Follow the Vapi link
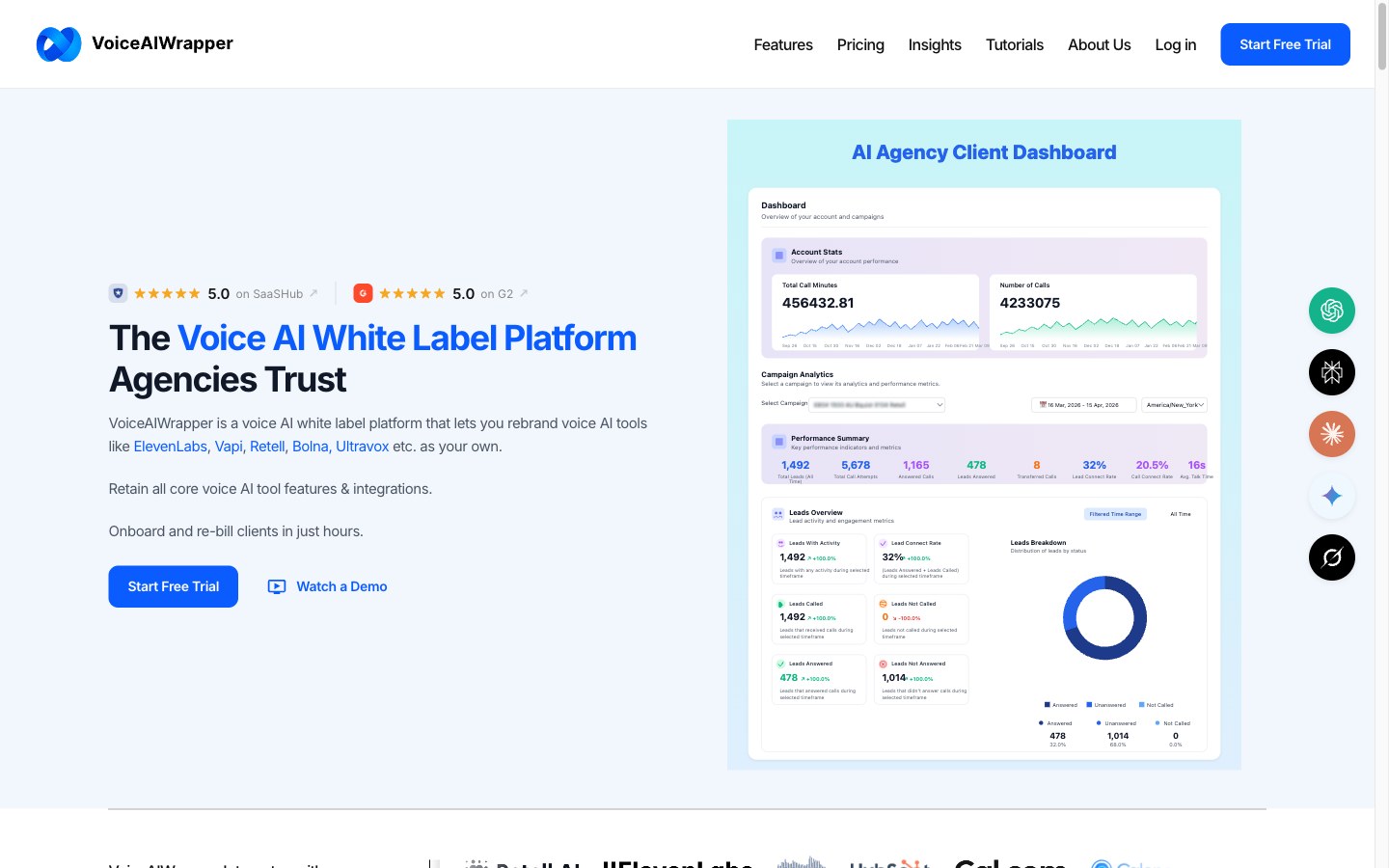Screen dimensions: 1389x868 (x=229, y=447)
